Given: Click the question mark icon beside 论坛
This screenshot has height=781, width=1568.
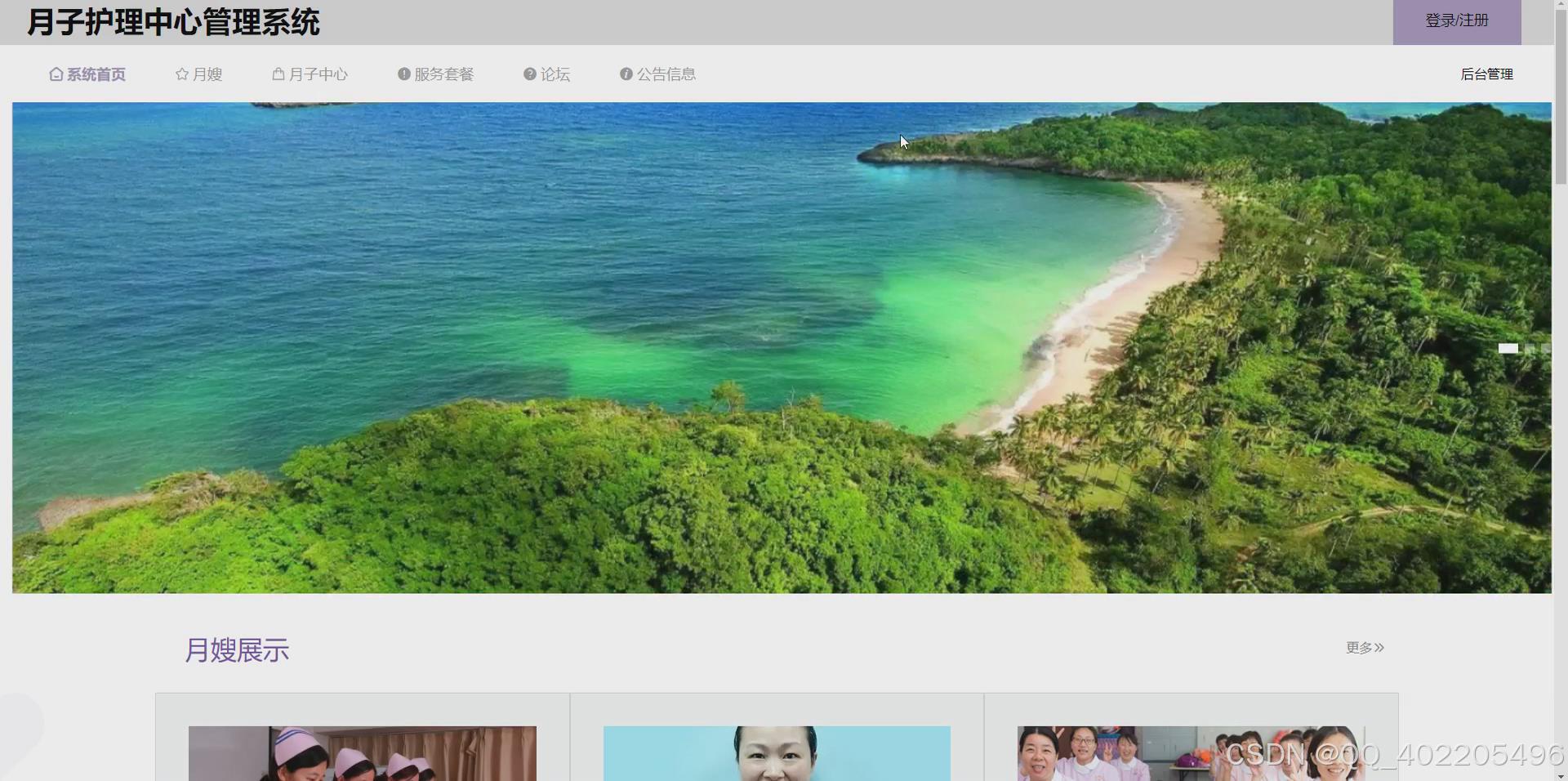Looking at the screenshot, I should (530, 74).
